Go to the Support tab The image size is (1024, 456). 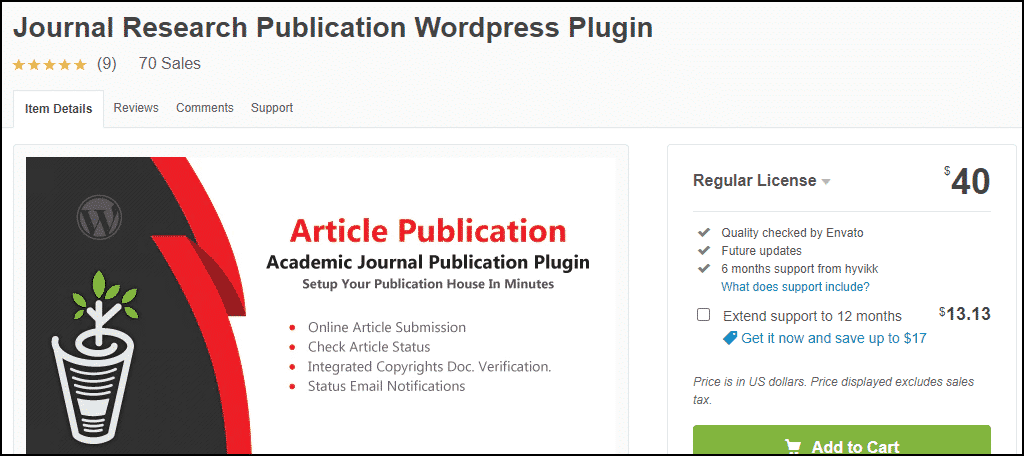point(272,108)
